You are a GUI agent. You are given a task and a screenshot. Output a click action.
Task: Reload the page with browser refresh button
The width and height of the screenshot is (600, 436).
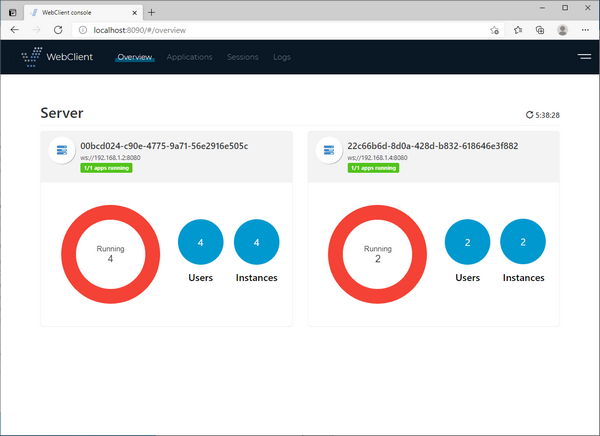pos(59,30)
